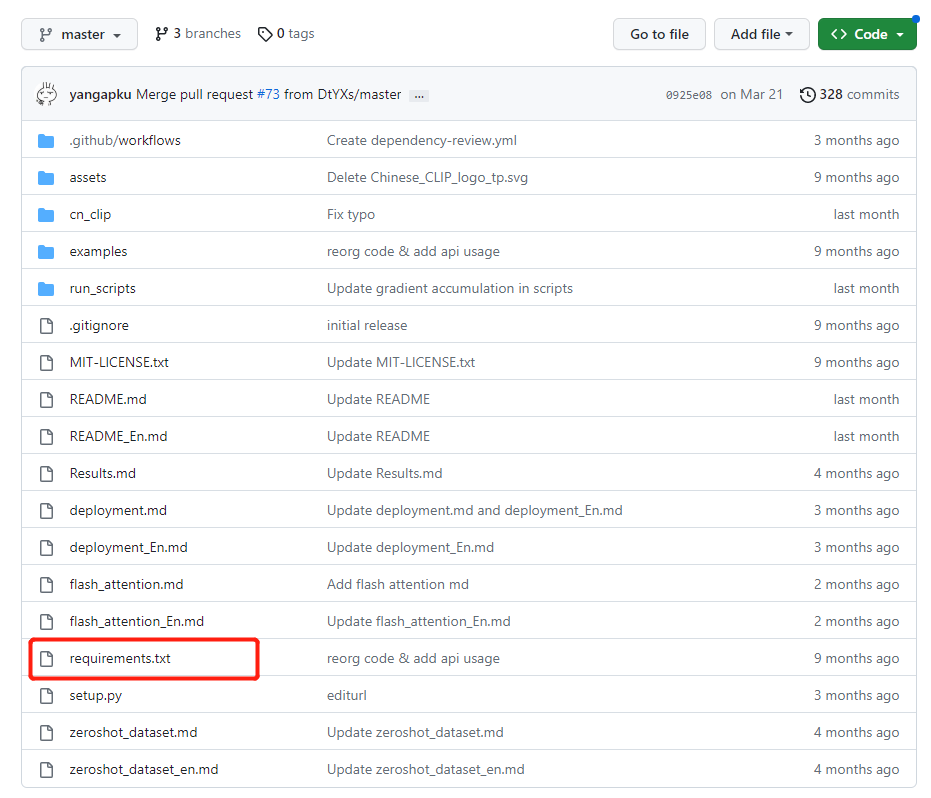Open the README_En.md file

(x=118, y=436)
